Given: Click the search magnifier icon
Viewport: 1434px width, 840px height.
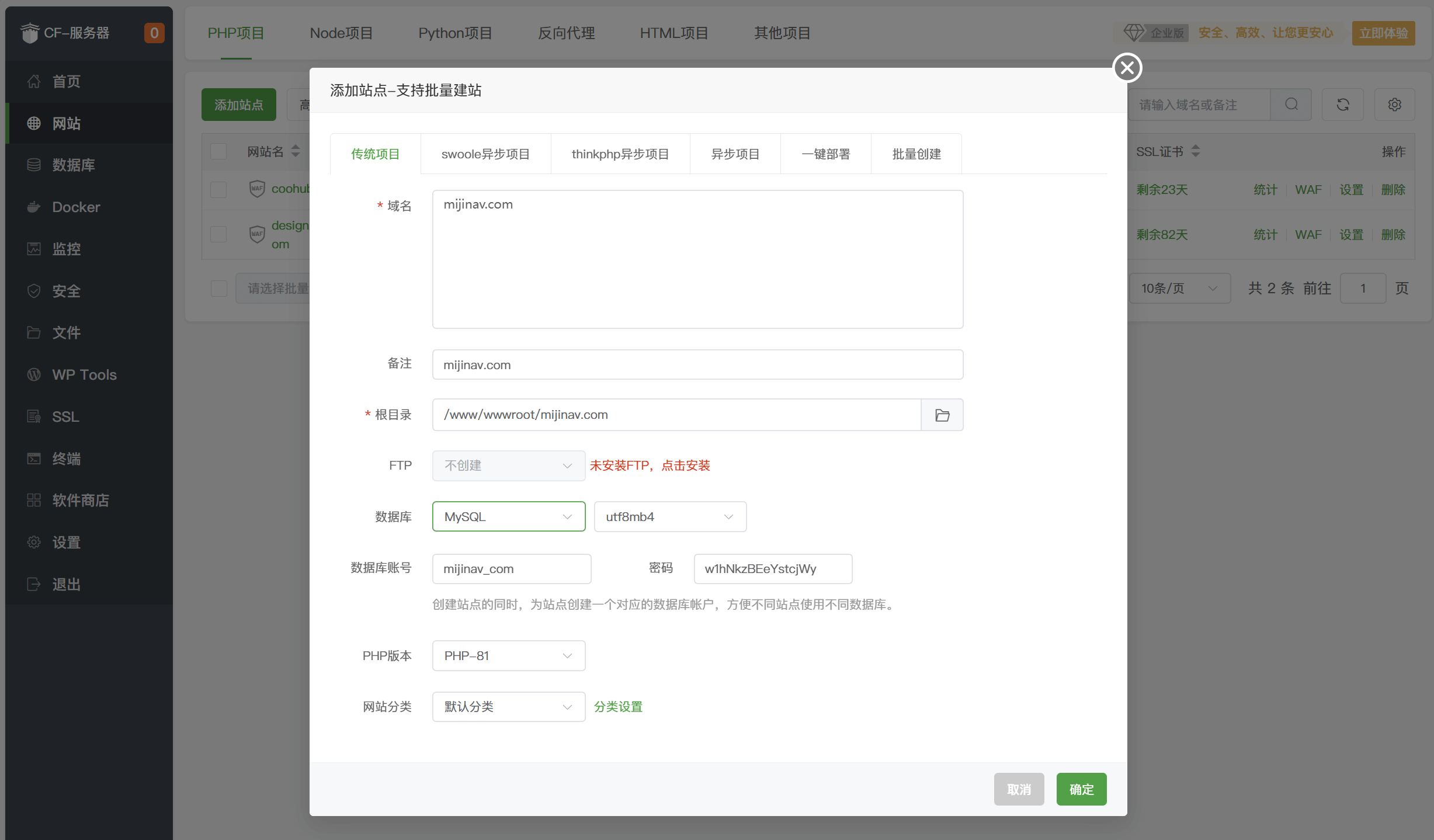Looking at the screenshot, I should pyautogui.click(x=1291, y=105).
